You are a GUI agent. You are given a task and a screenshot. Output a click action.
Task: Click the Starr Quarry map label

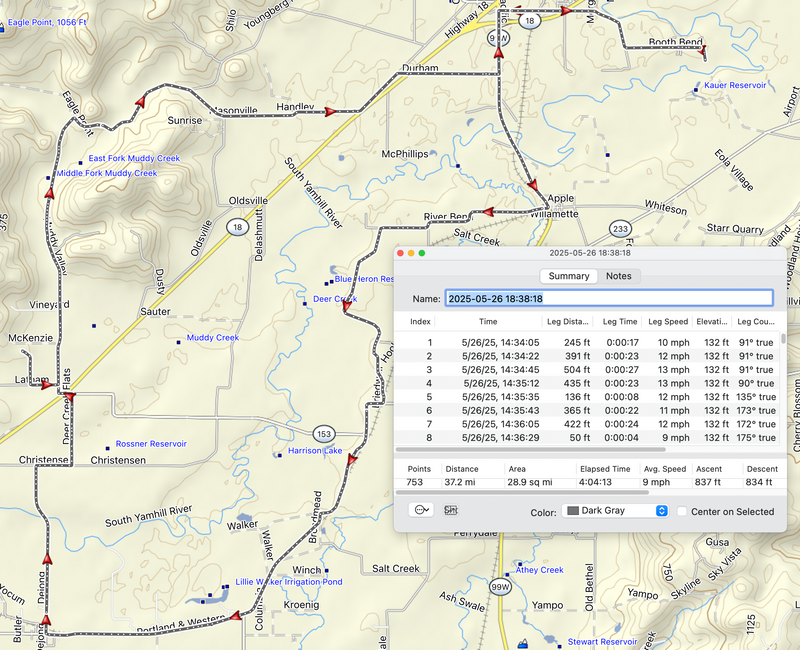pos(735,229)
